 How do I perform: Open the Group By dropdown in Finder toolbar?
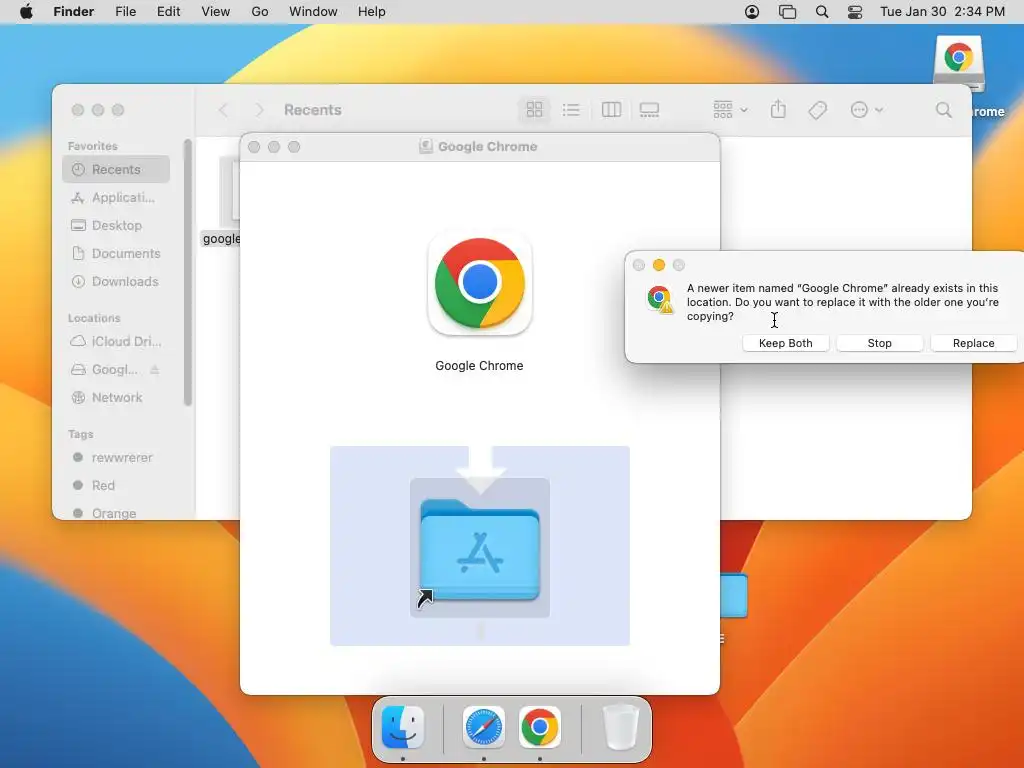[730, 110]
